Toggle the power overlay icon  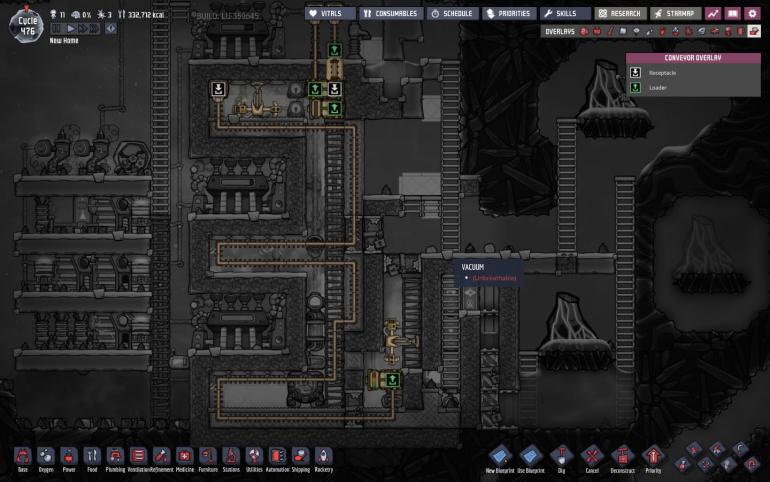[x=598, y=32]
